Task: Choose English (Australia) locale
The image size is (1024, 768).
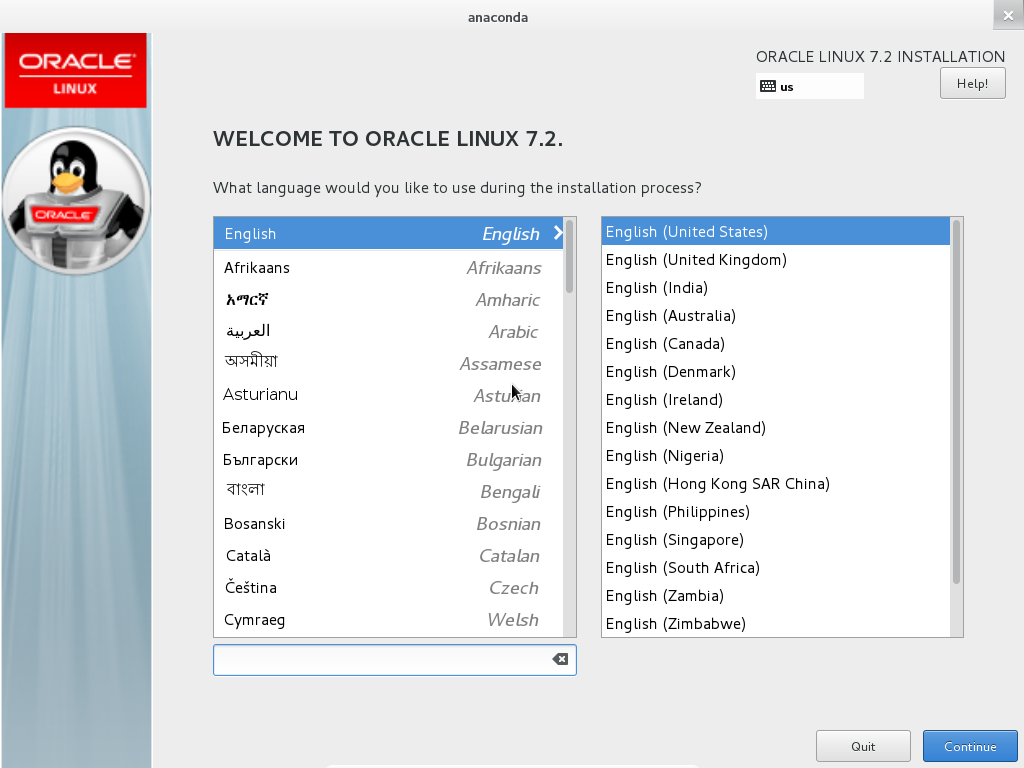Action: [776, 316]
